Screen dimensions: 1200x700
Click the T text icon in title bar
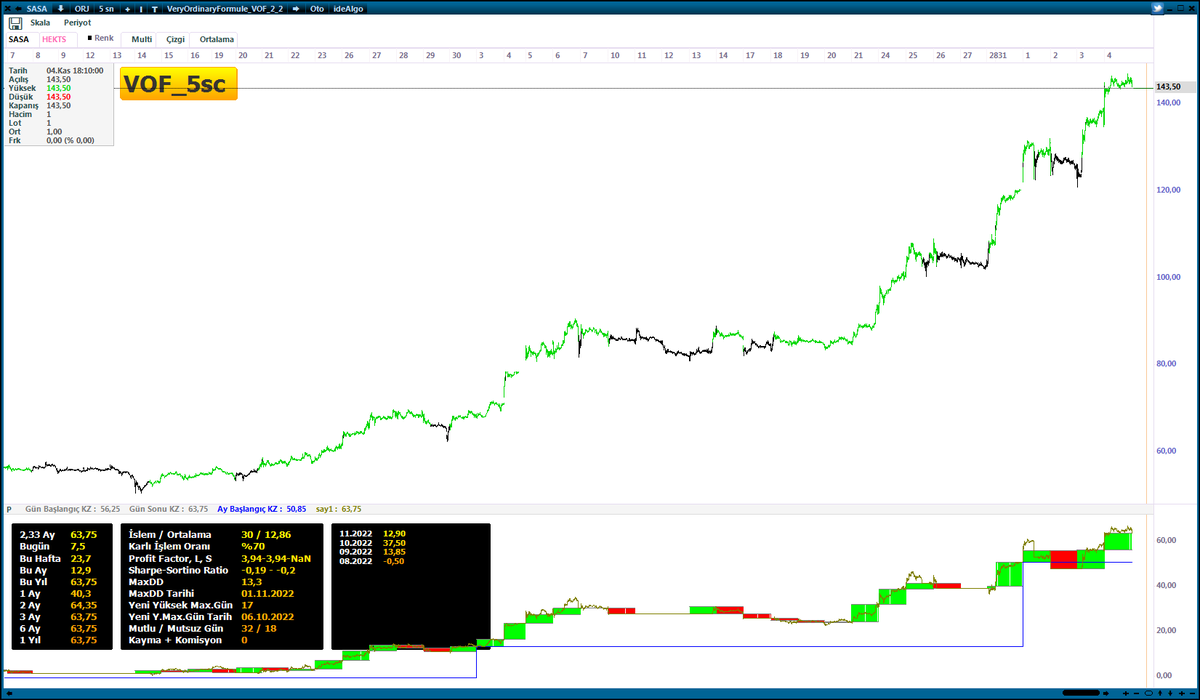point(155,9)
